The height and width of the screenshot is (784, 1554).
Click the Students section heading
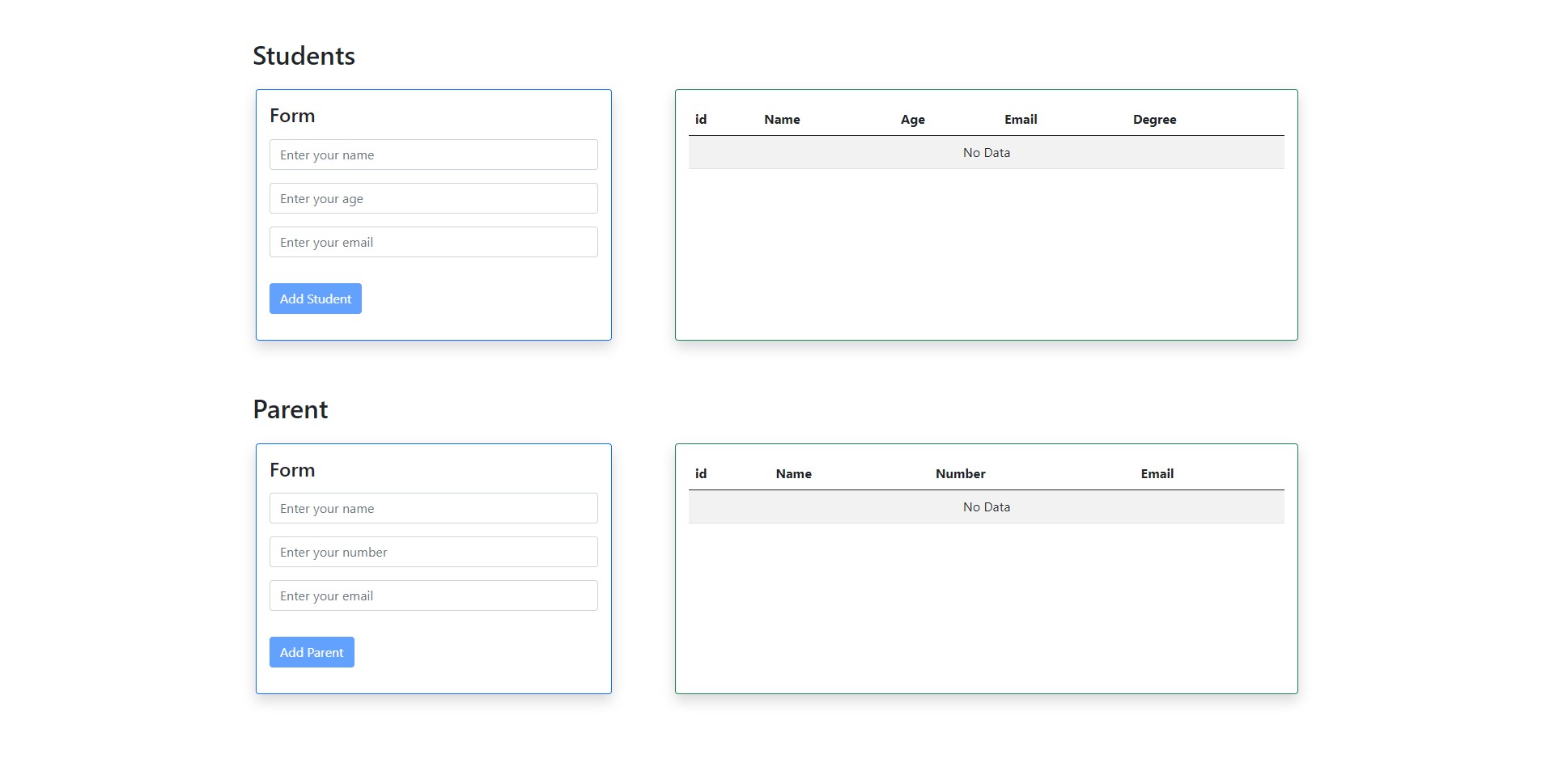304,56
